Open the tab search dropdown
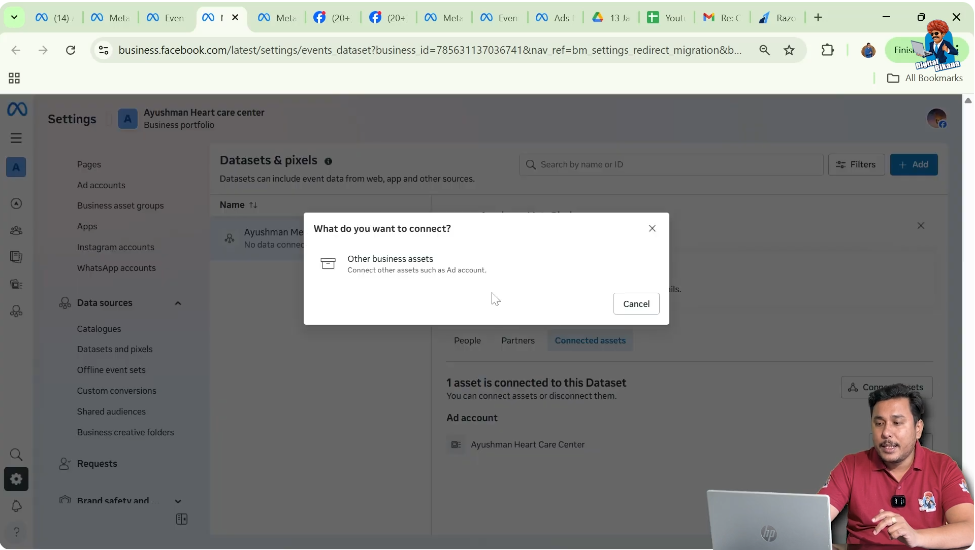 click(x=14, y=17)
